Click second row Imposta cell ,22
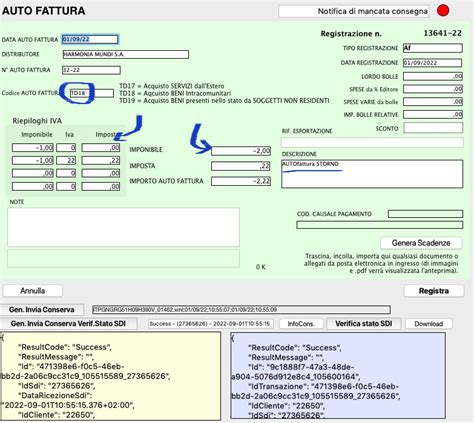Image resolution: width=474 pixels, height=423 pixels. [x=101, y=160]
